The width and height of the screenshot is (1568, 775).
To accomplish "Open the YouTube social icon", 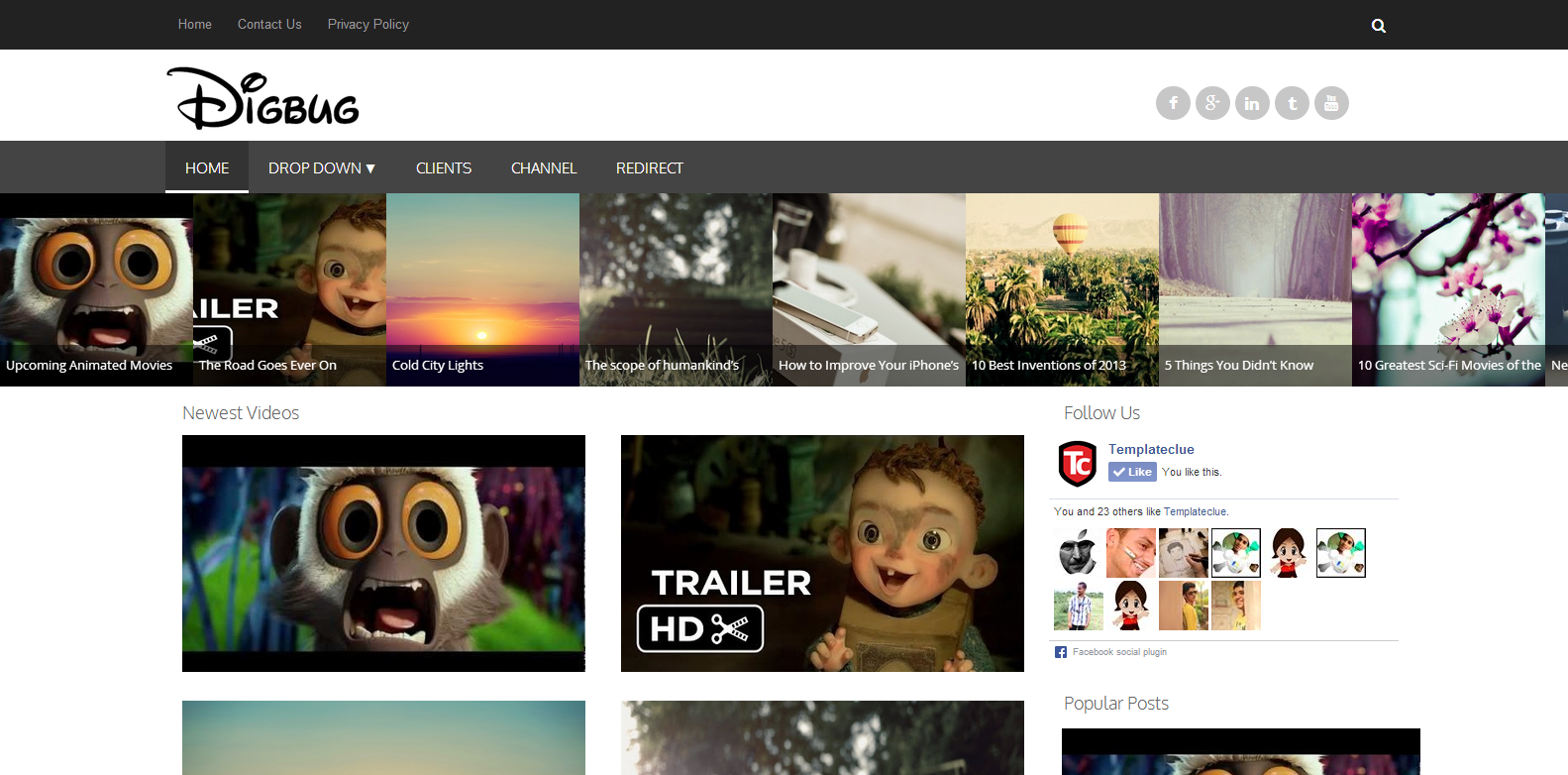I will pyautogui.click(x=1331, y=103).
